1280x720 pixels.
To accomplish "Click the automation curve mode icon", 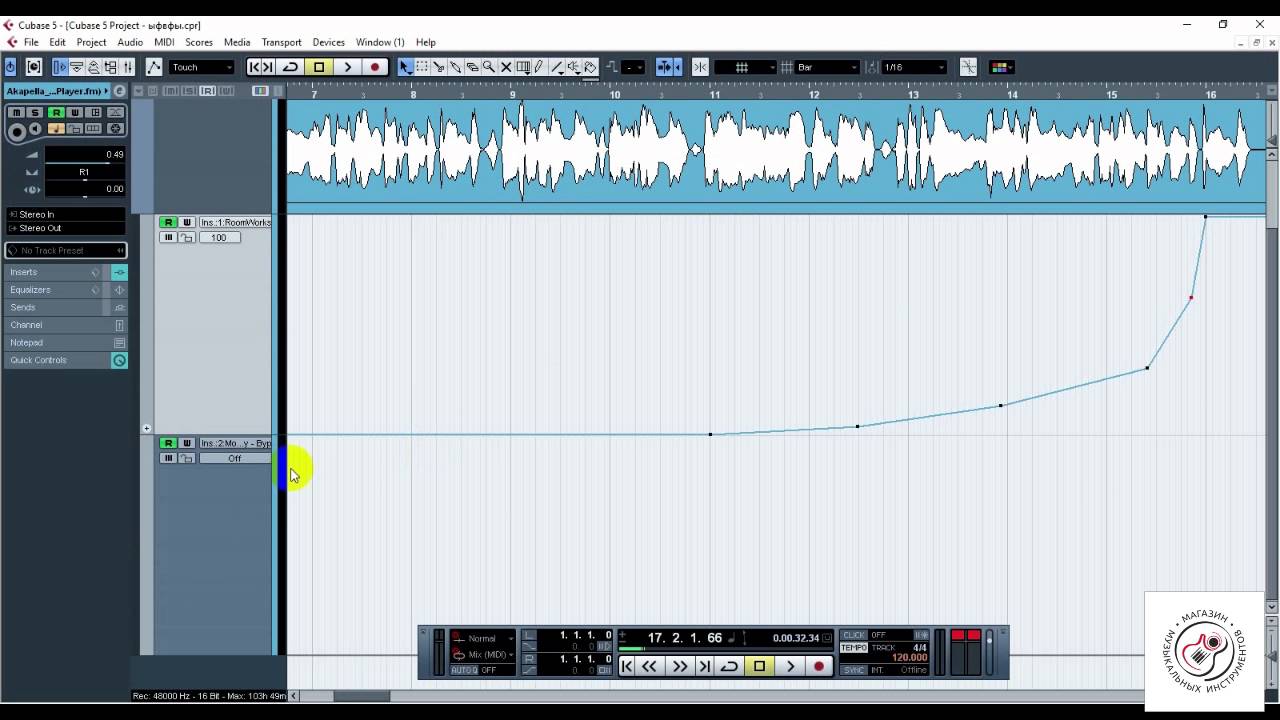I will coord(154,67).
